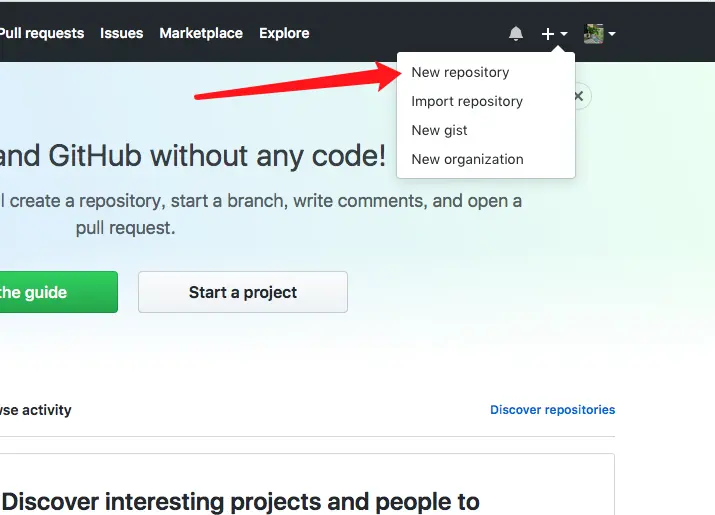
Task: Open the Discover repositories link
Action: [x=553, y=410]
